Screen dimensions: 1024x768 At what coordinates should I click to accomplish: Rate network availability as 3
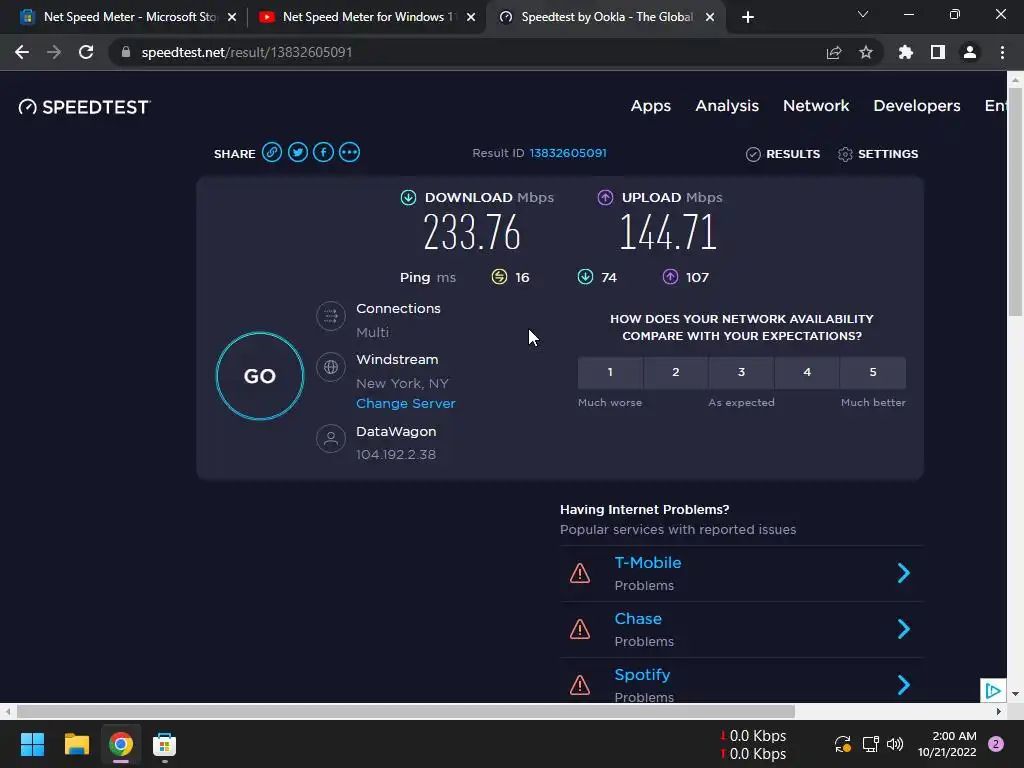click(741, 372)
